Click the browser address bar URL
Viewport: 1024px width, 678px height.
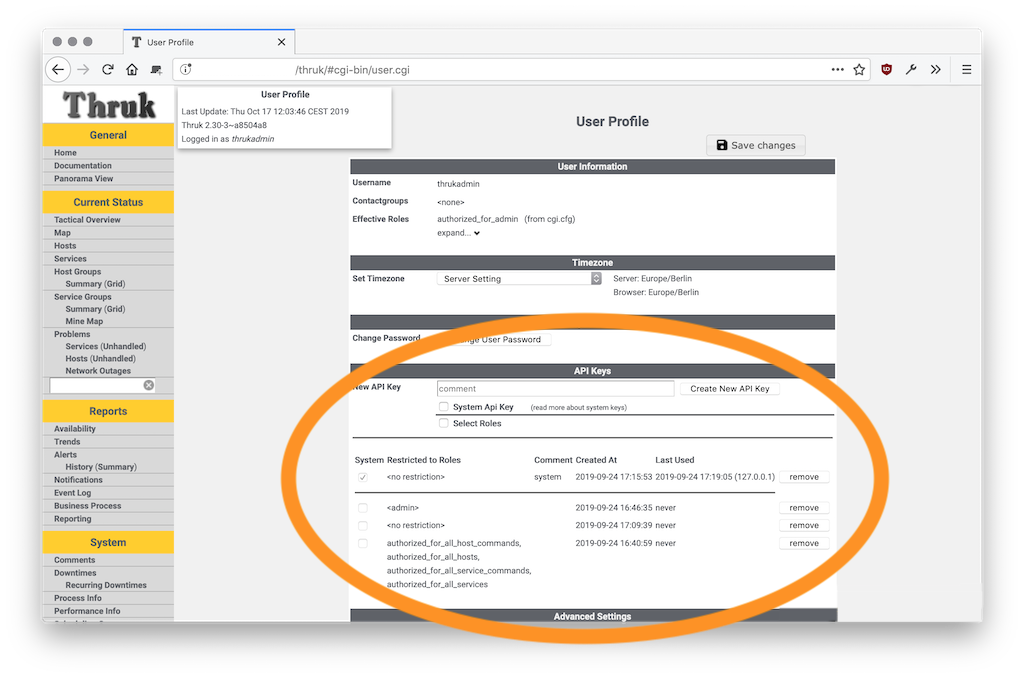[353, 69]
